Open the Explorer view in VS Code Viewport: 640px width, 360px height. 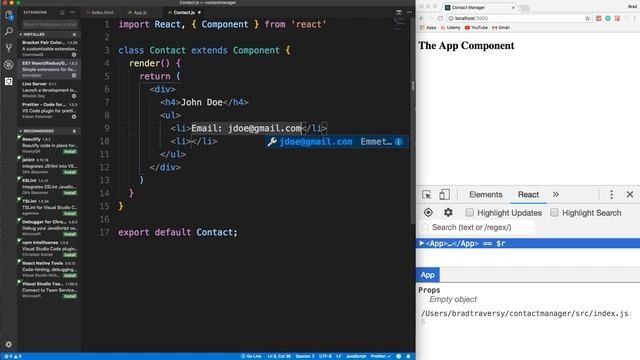tap(9, 16)
